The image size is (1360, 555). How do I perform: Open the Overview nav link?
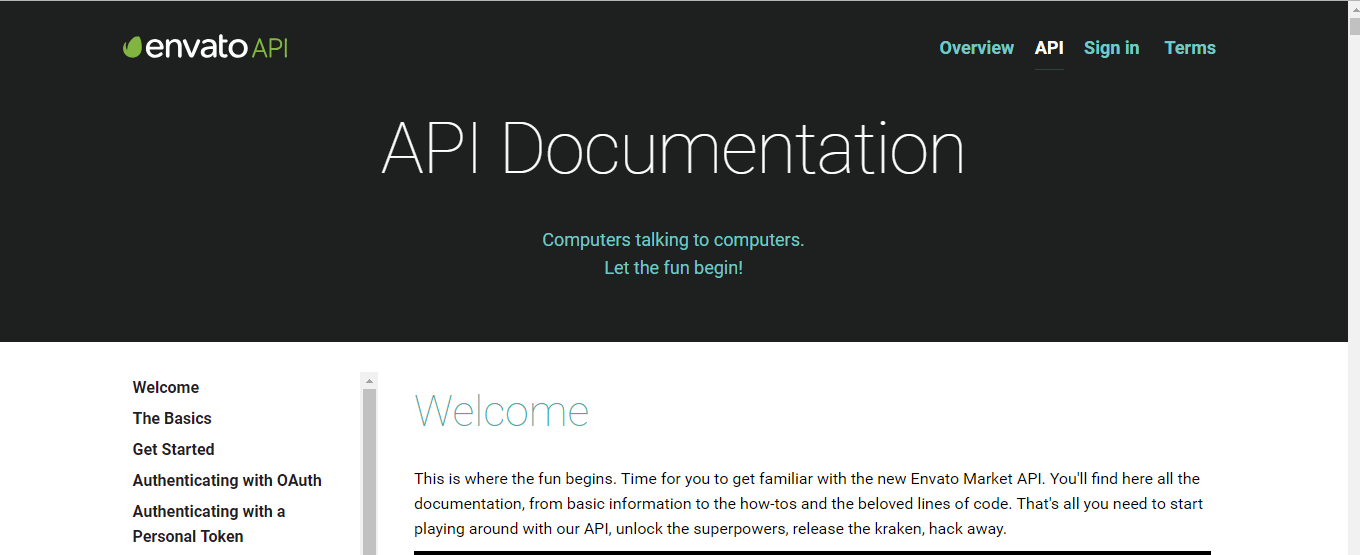click(x=976, y=48)
